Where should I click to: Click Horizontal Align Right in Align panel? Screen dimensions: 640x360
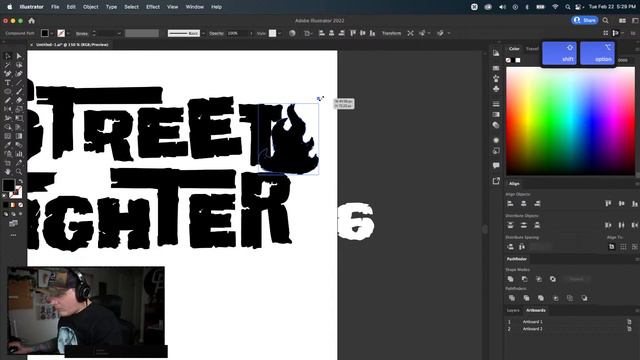537,203
